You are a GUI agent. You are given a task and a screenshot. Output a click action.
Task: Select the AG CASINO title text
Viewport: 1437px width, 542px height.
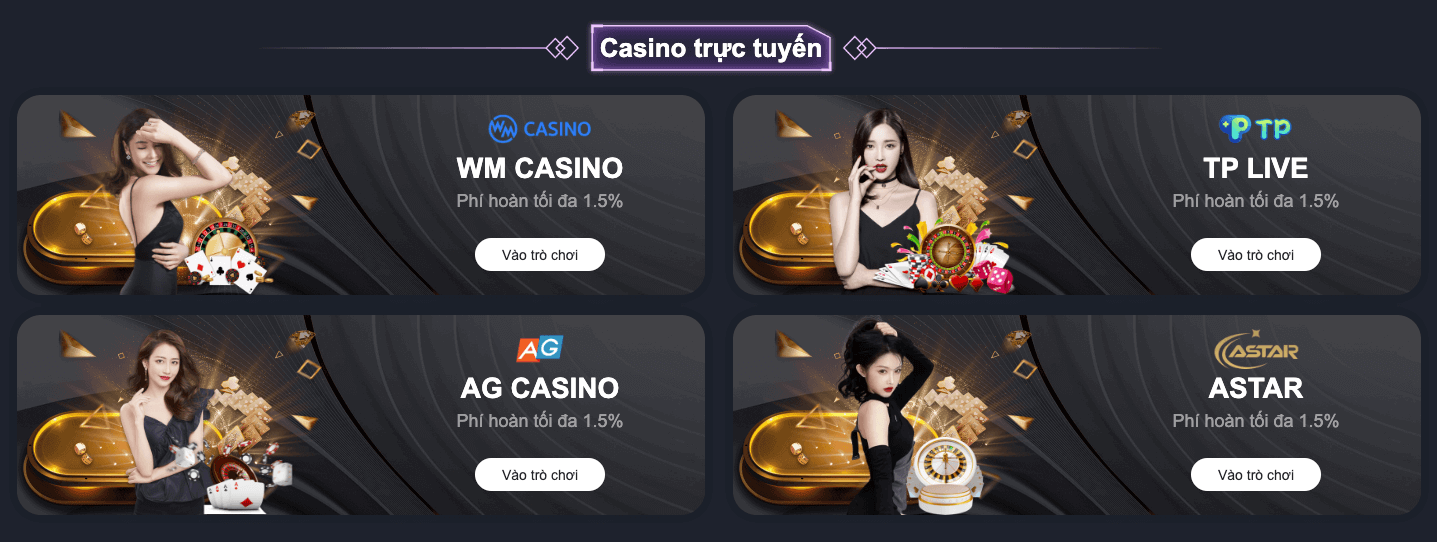click(x=540, y=387)
